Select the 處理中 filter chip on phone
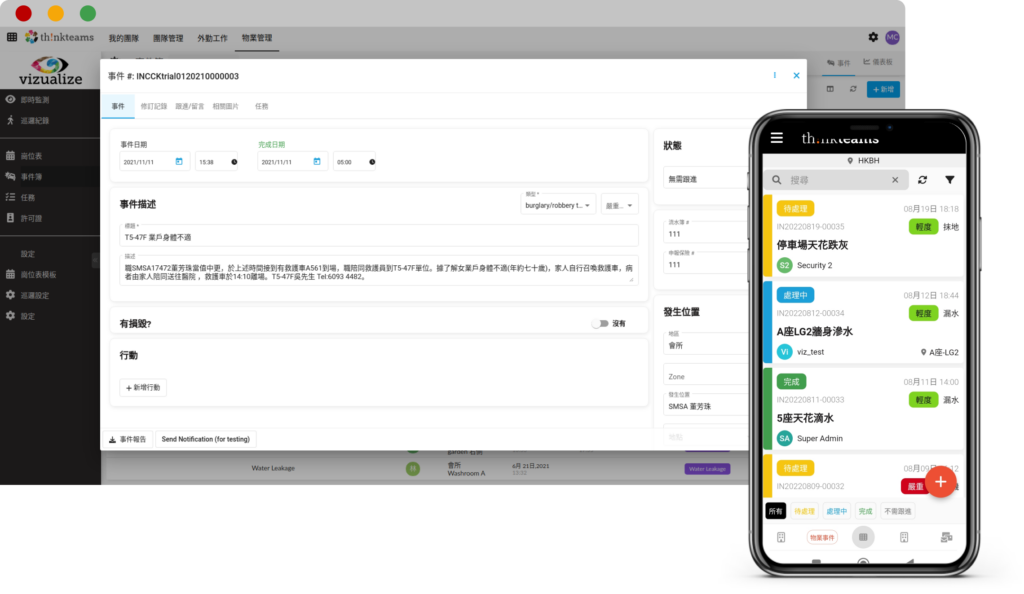The width and height of the screenshot is (1024, 594). coord(837,511)
